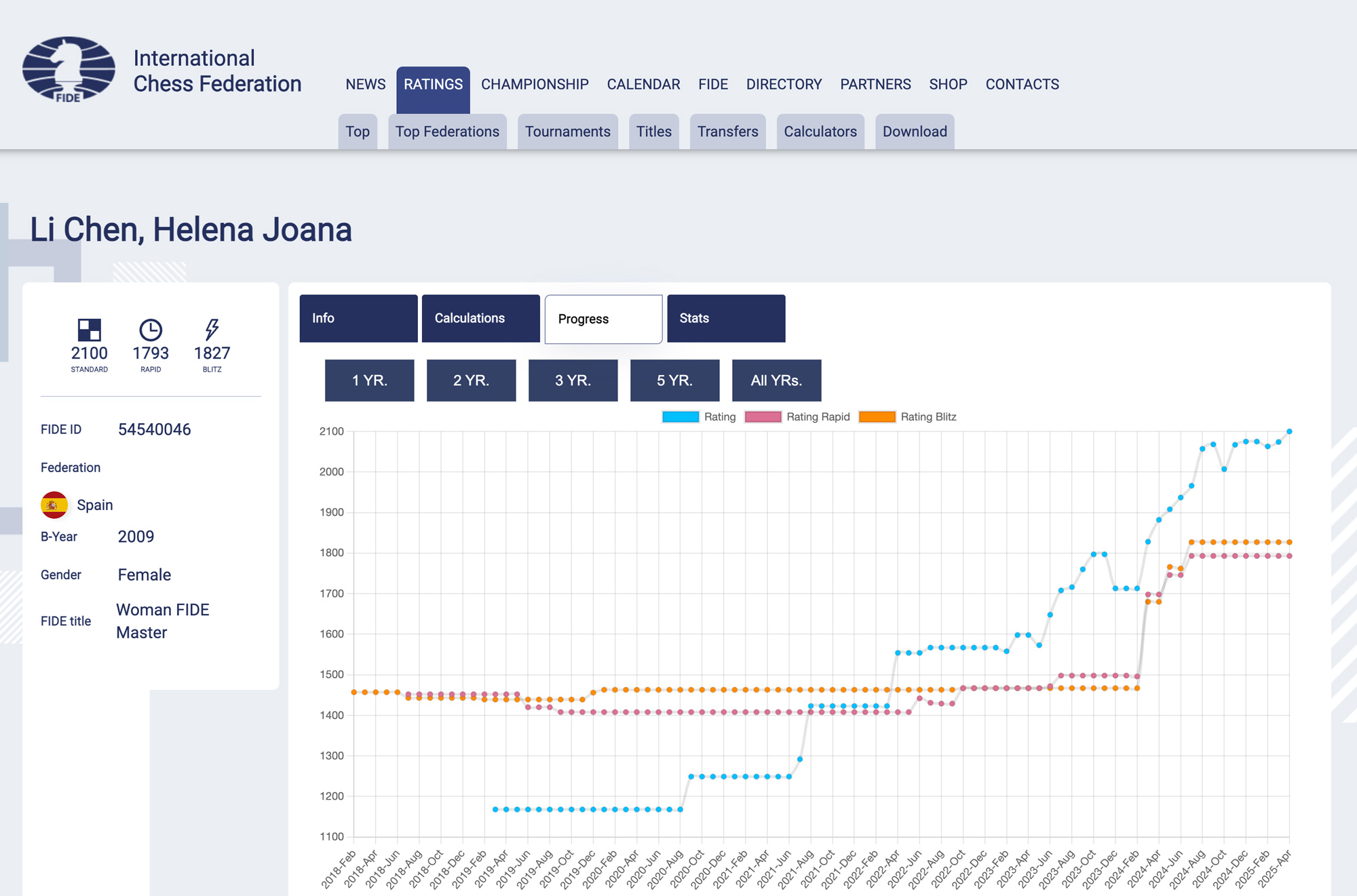Go to Top Federations sub-page
Image resolution: width=1357 pixels, height=896 pixels.
click(x=447, y=132)
